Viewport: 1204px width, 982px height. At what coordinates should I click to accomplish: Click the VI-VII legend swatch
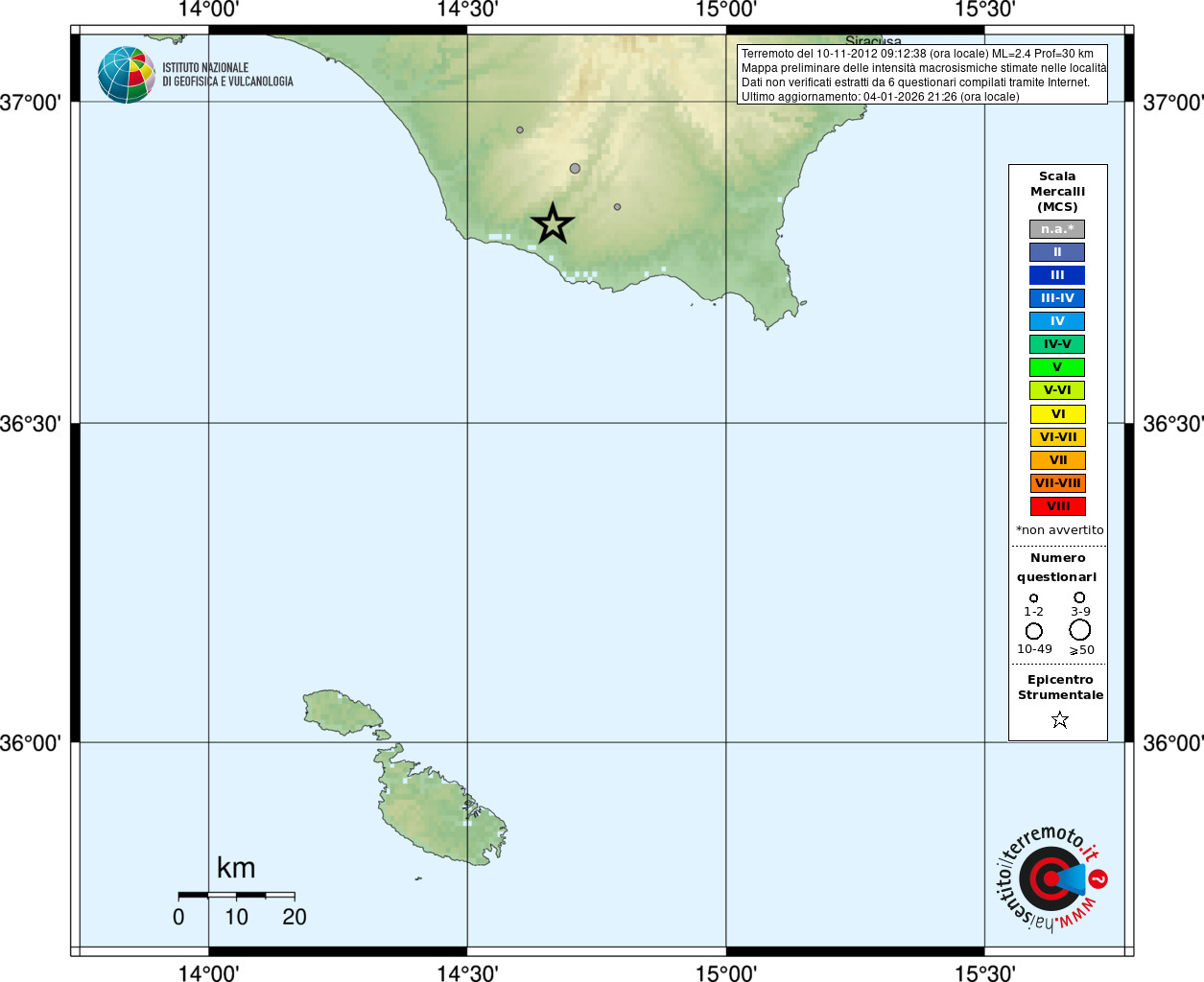[x=1058, y=437]
